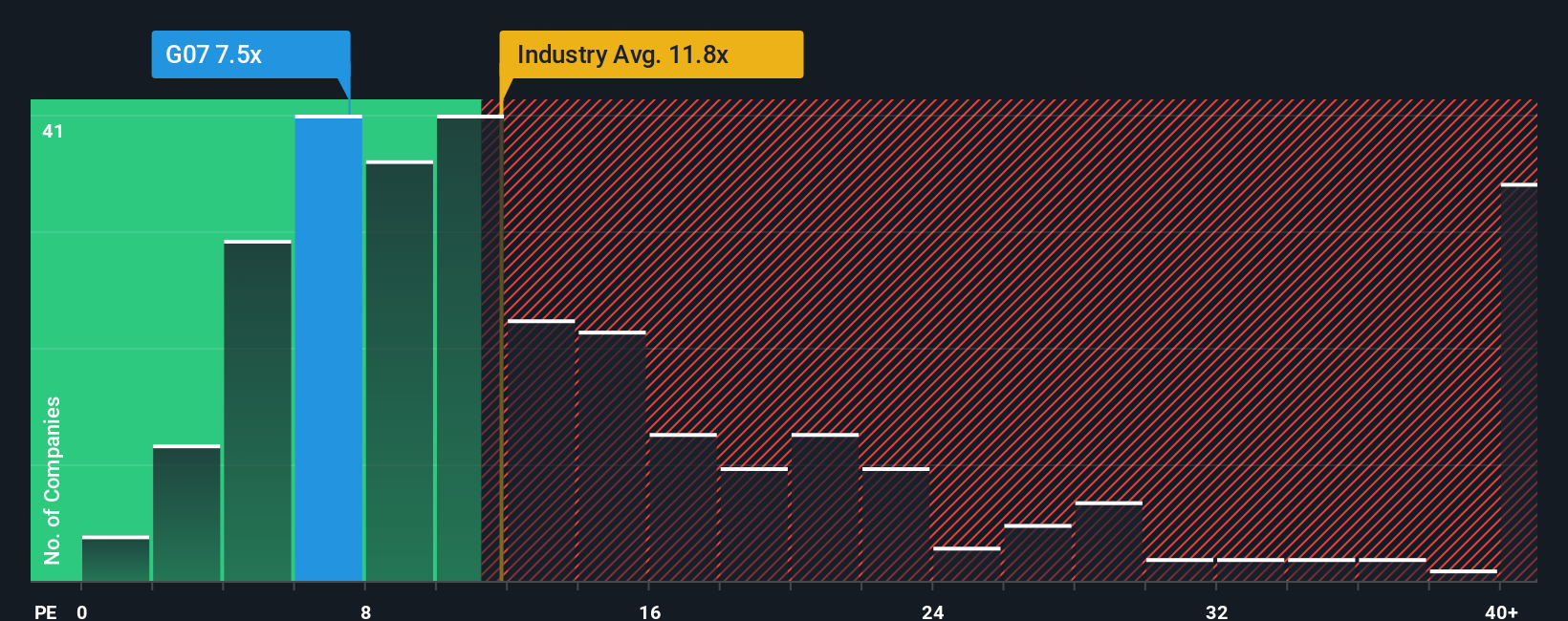Click the Industry Avg. 11.8x yellow label
The width and height of the screenshot is (1568, 621).
point(651,54)
